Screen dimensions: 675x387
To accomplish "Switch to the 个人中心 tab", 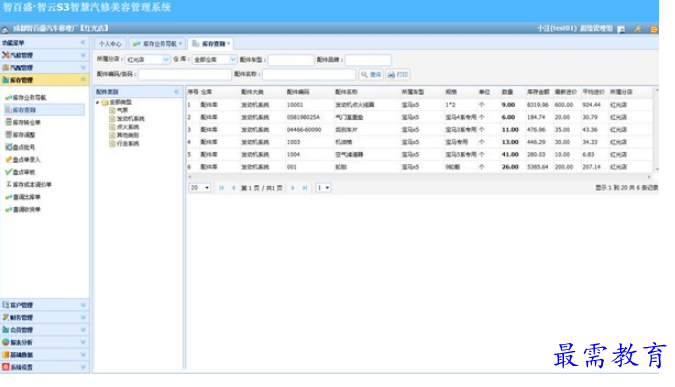I will coord(110,44).
